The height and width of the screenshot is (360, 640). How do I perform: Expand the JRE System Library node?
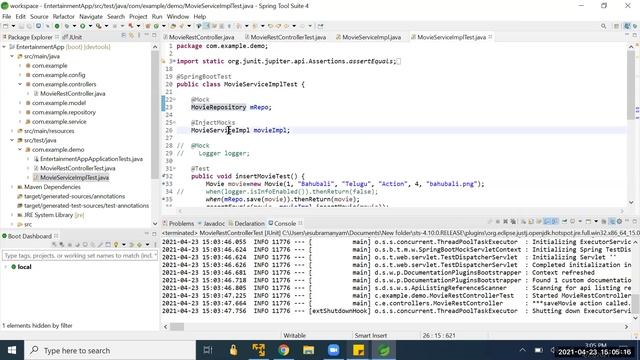point(12,215)
